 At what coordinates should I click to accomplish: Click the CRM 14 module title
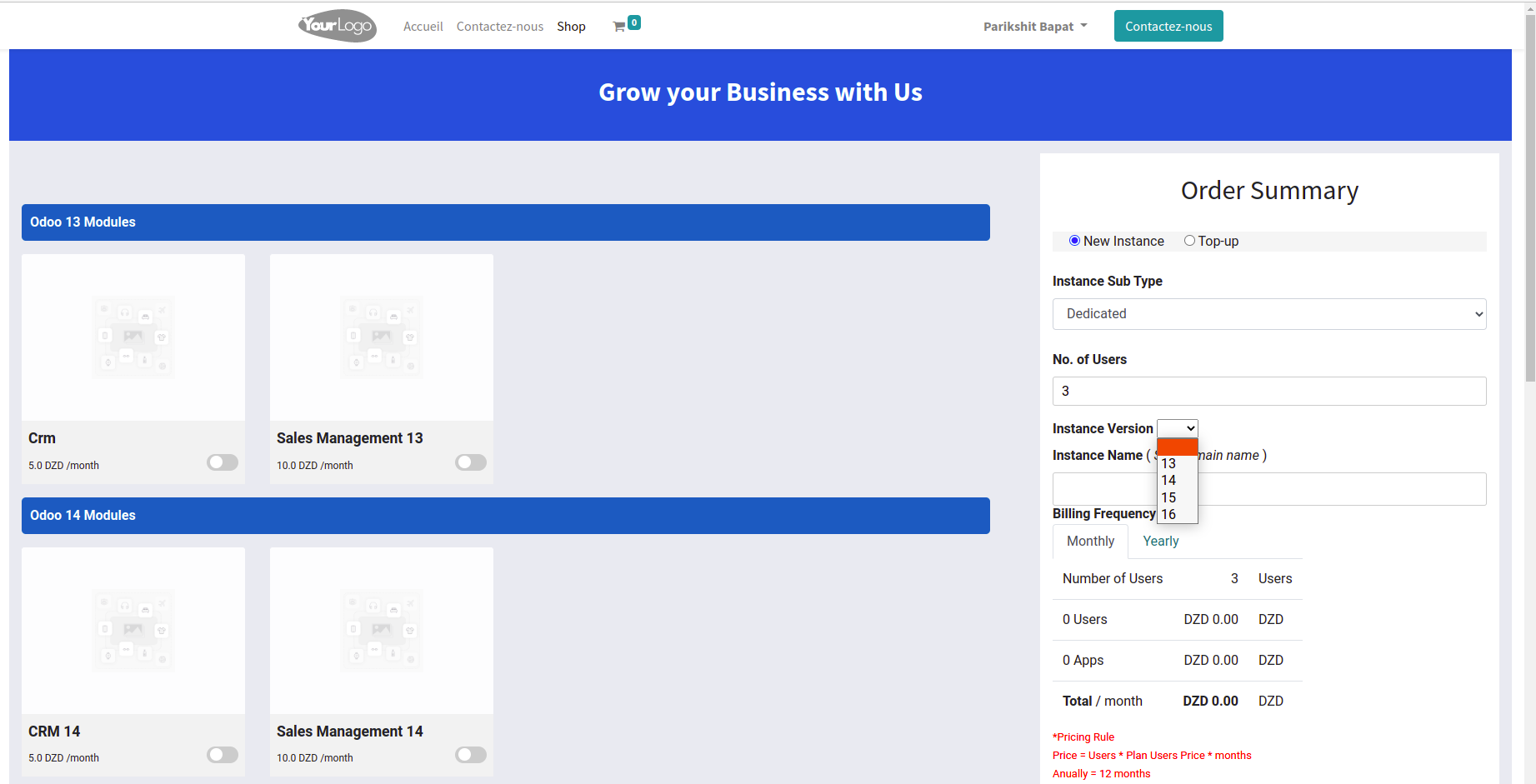54,732
